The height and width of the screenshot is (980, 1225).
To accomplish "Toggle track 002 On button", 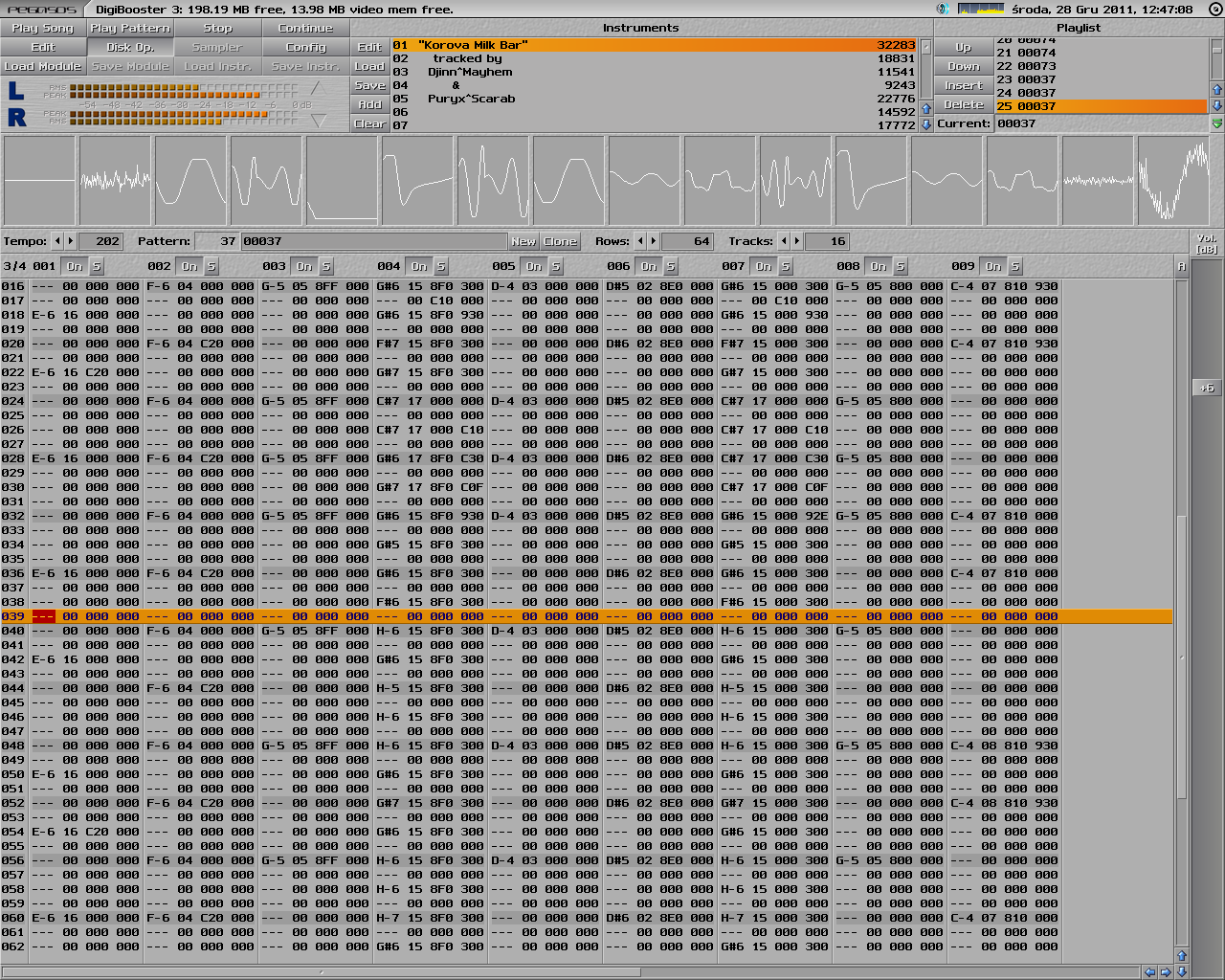I will point(189,266).
